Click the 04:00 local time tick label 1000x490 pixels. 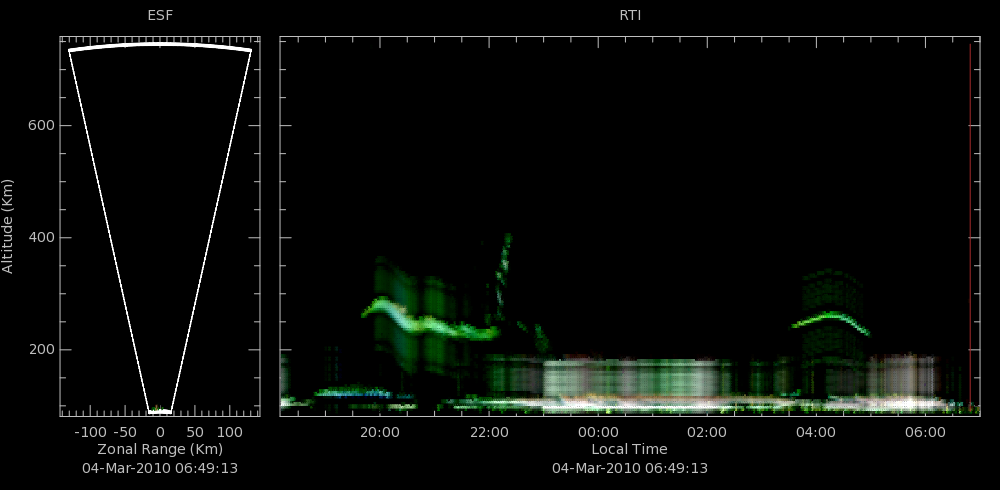(816, 433)
